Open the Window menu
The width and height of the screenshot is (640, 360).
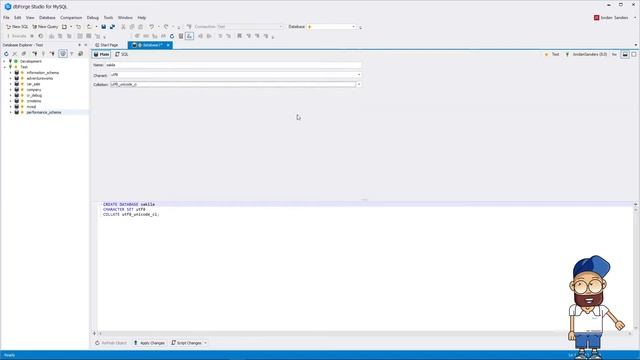125,18
